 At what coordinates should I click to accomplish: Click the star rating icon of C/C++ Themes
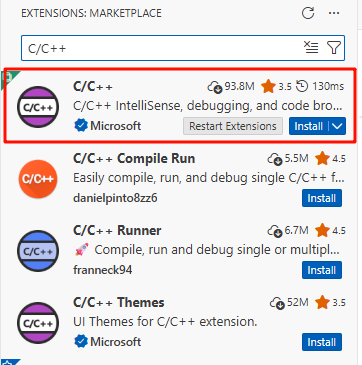pos(322,303)
